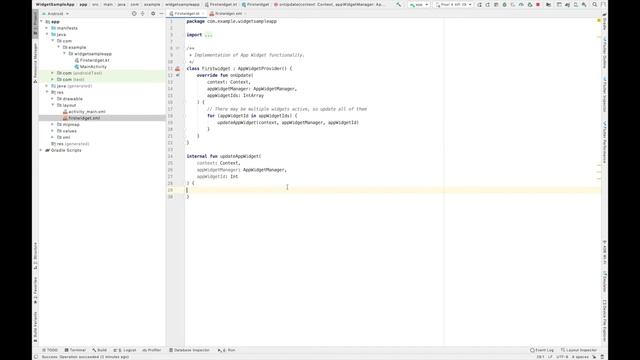Collapse the app module tree node
Viewport: 640px width, 360px height.
click(x=41, y=22)
